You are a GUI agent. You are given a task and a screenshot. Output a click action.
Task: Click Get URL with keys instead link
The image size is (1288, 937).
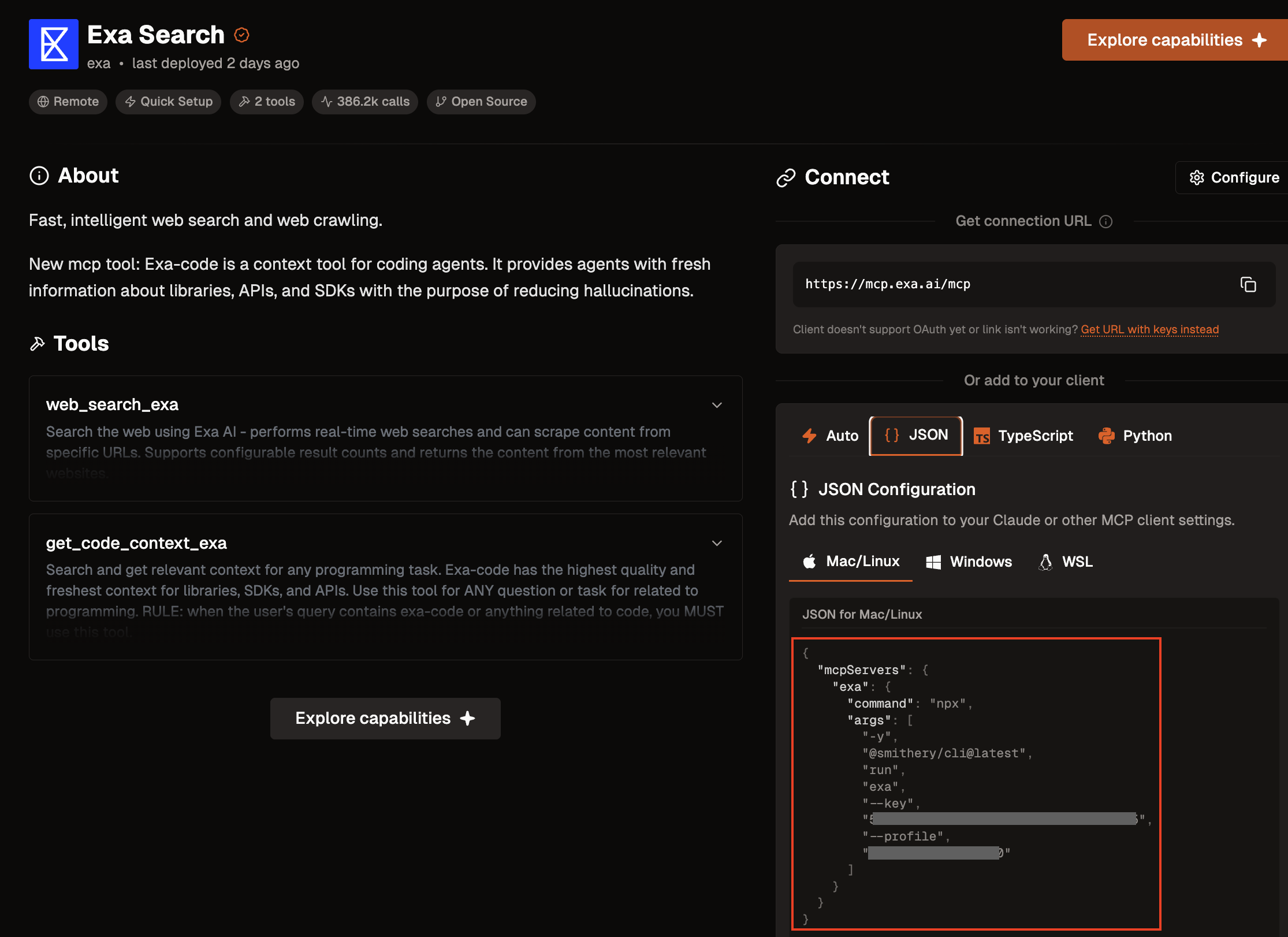[x=1149, y=329]
